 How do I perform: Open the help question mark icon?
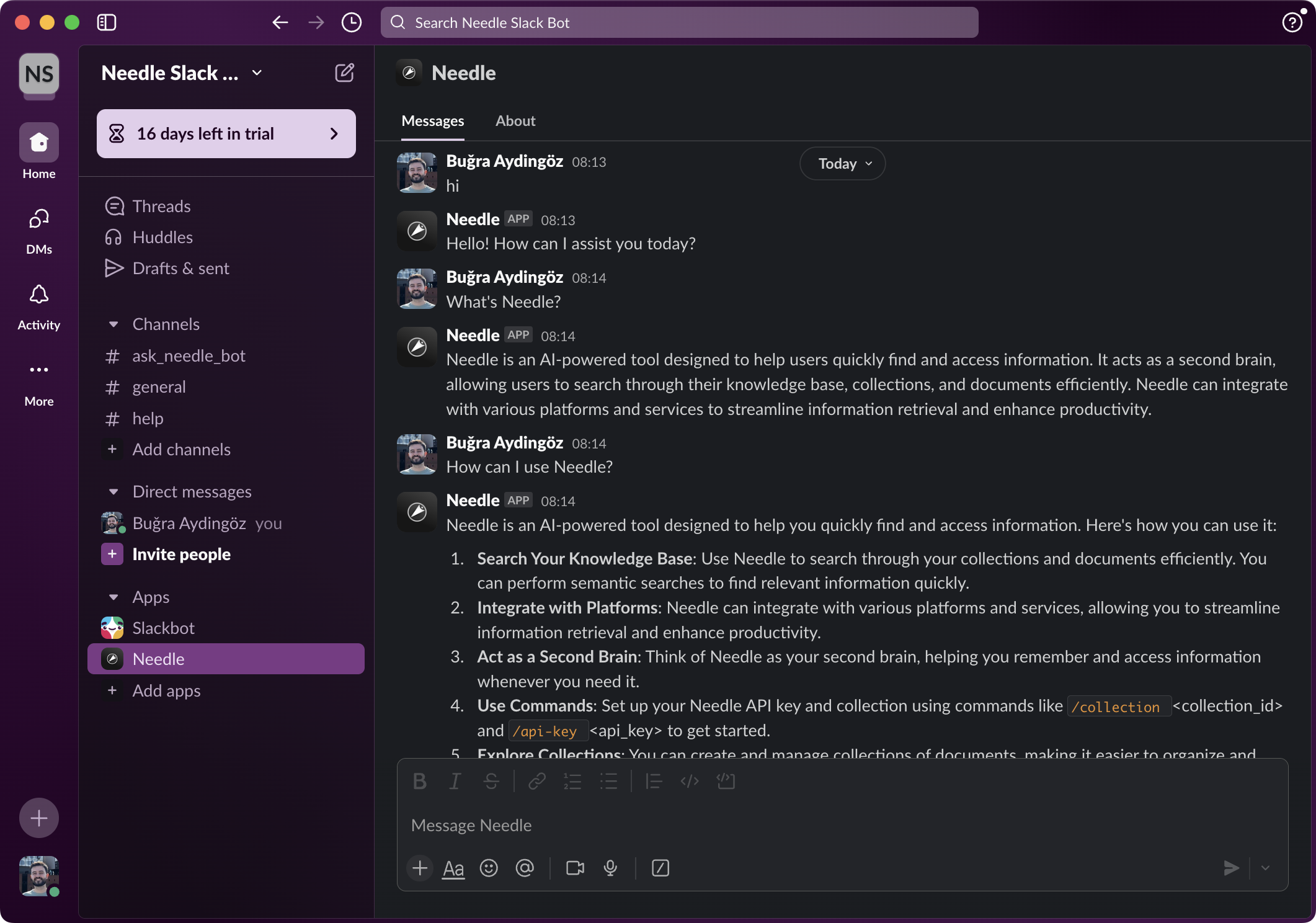pos(1292,23)
